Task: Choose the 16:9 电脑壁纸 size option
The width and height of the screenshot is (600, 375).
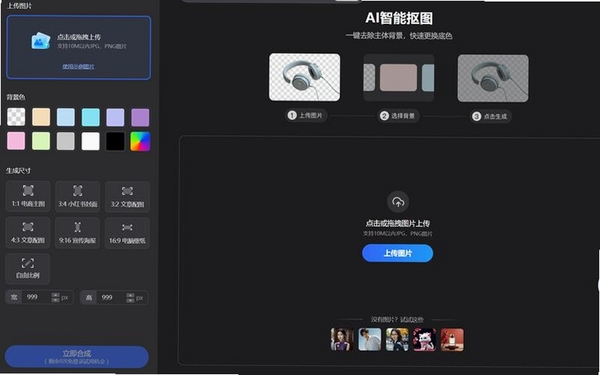Action: pyautogui.click(x=127, y=233)
